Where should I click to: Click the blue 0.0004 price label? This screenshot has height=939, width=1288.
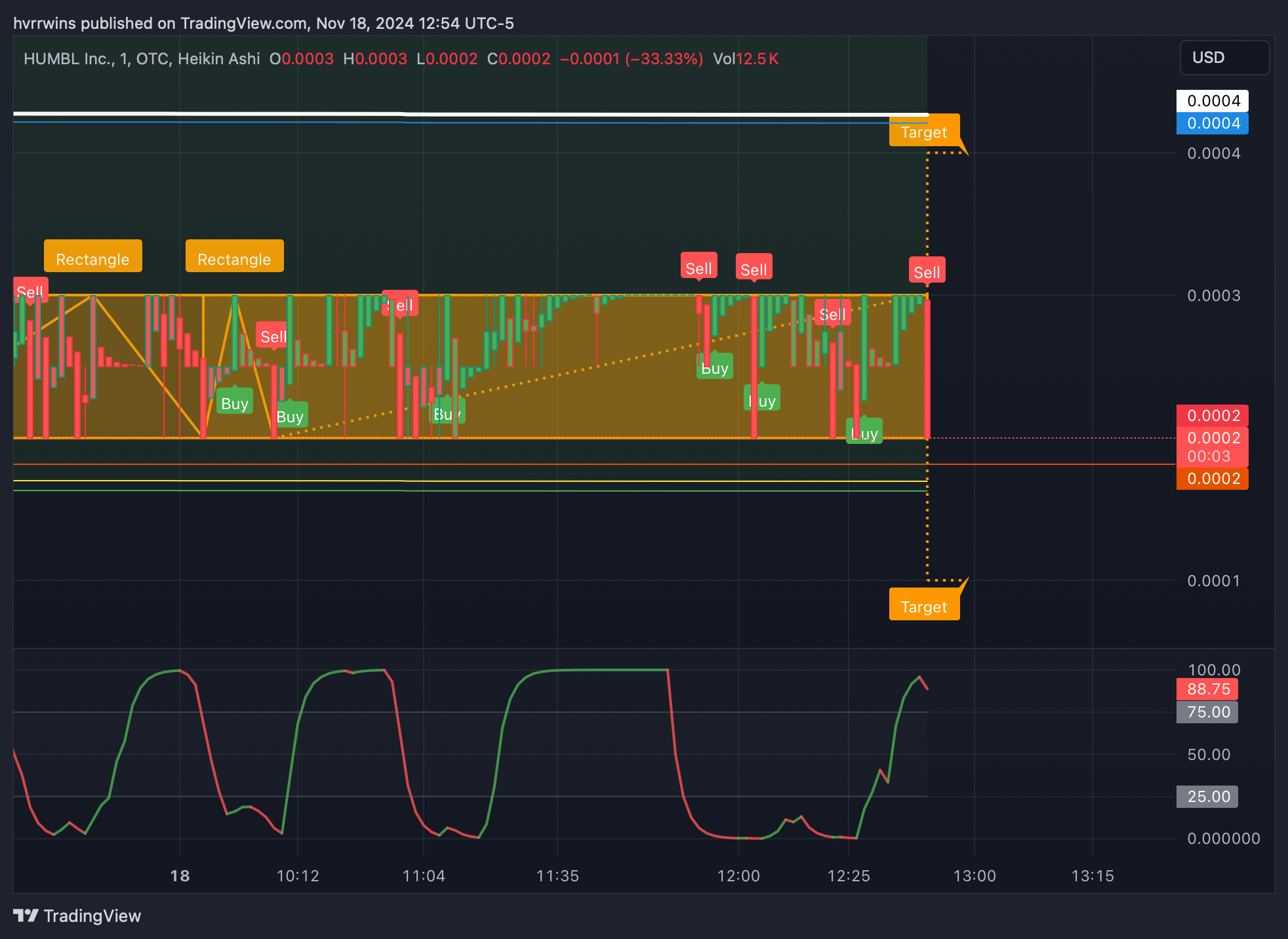pos(1213,123)
